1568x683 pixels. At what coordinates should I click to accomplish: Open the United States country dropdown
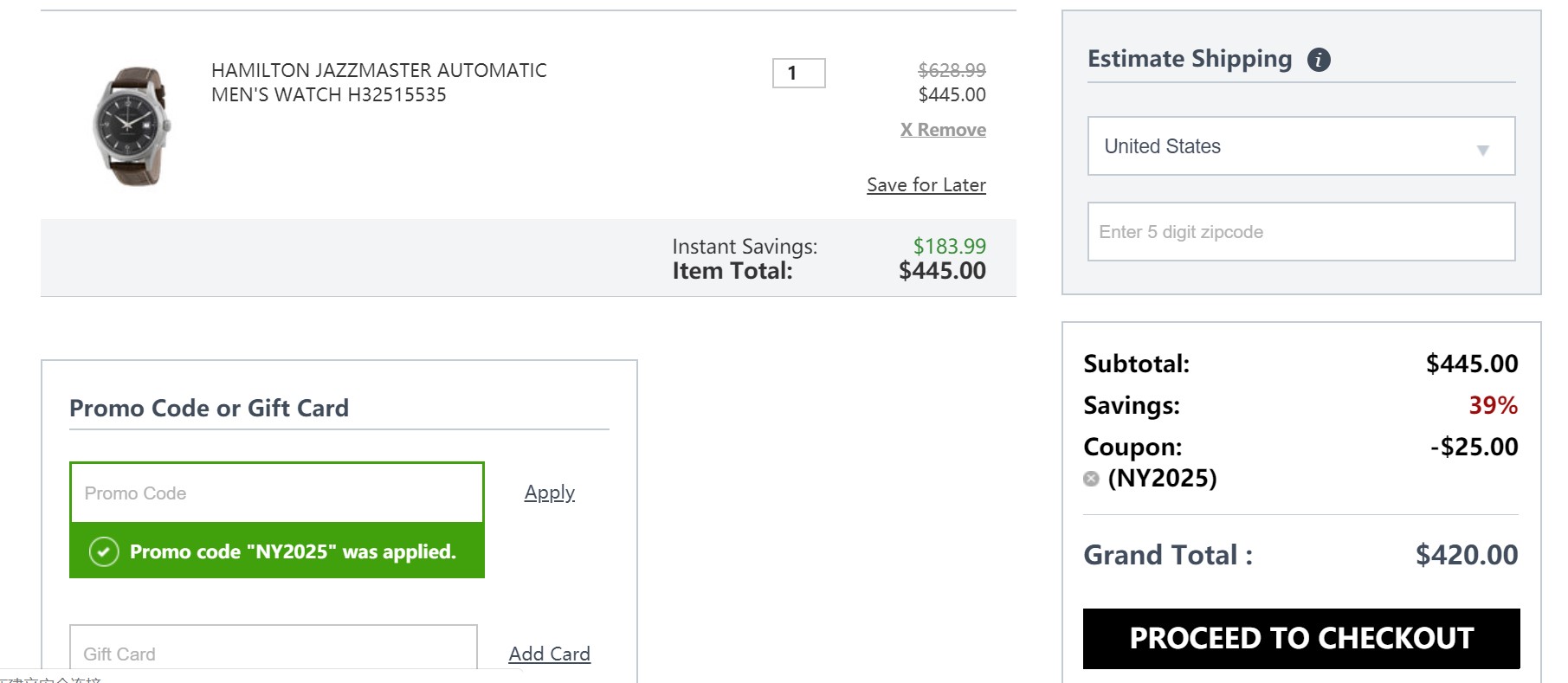click(x=1301, y=146)
